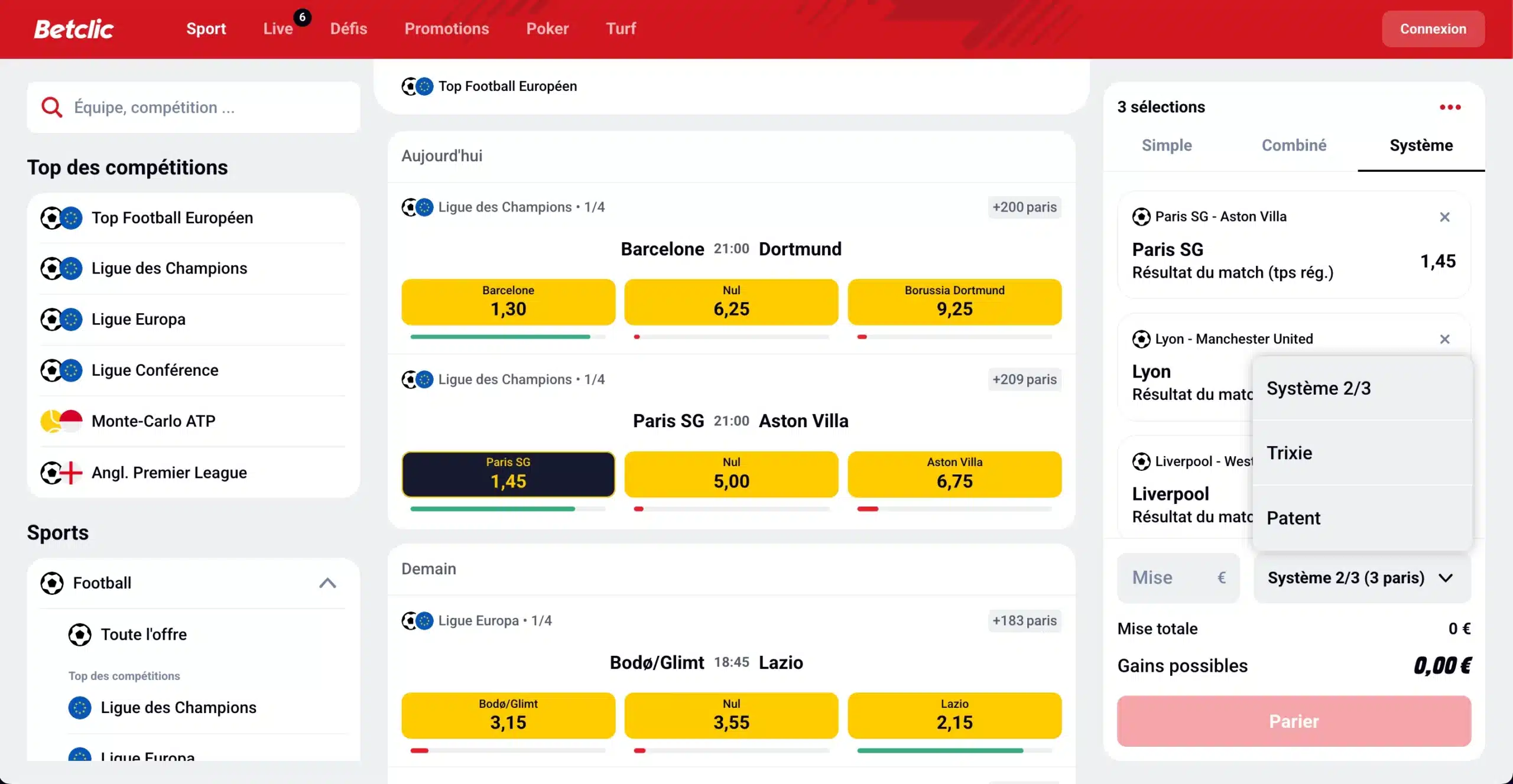The height and width of the screenshot is (784, 1513).
Task: Expand +200 paris for Barcelone-Dortmund
Action: (1024, 207)
